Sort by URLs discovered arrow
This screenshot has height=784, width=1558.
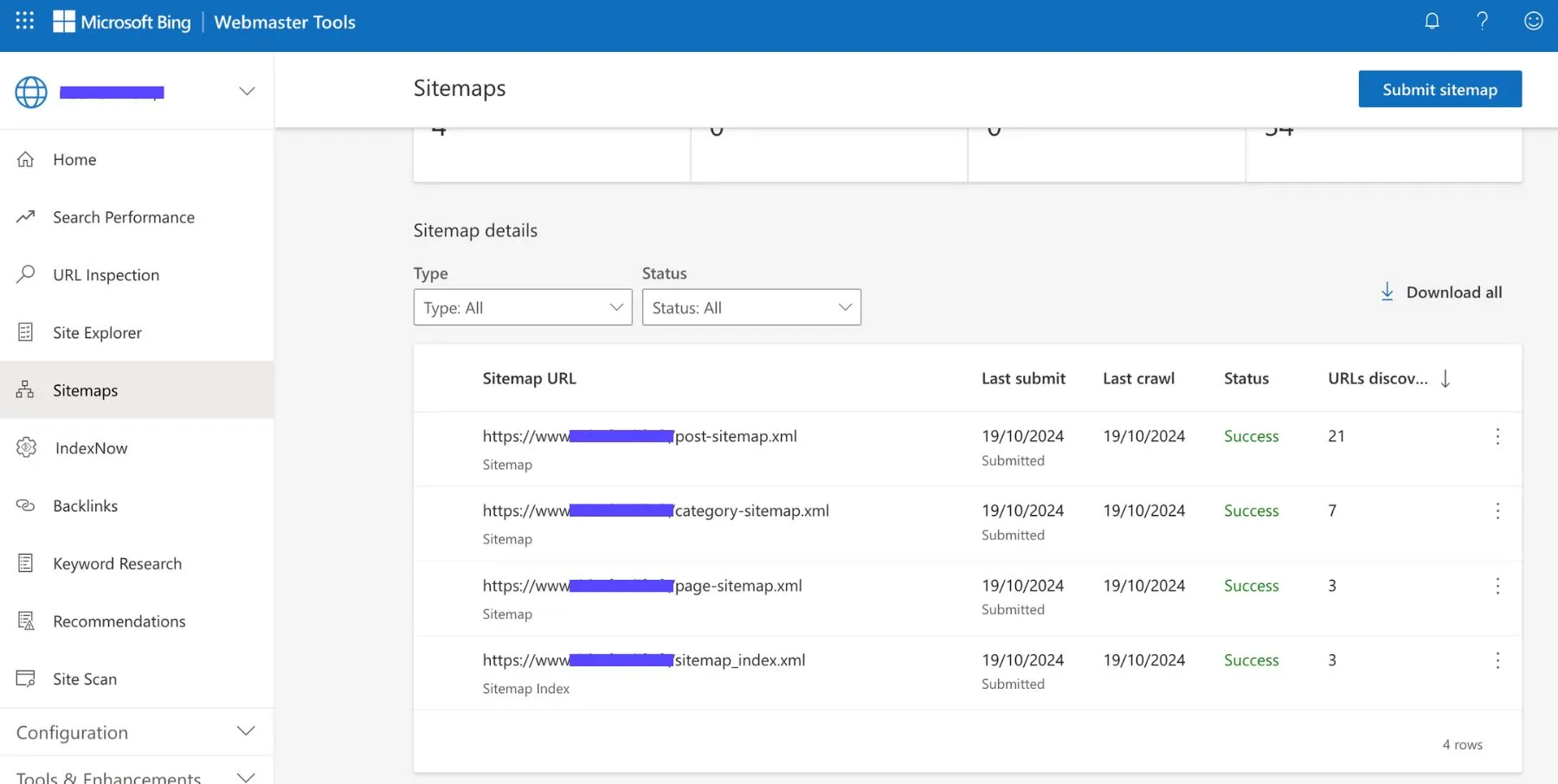click(x=1445, y=378)
